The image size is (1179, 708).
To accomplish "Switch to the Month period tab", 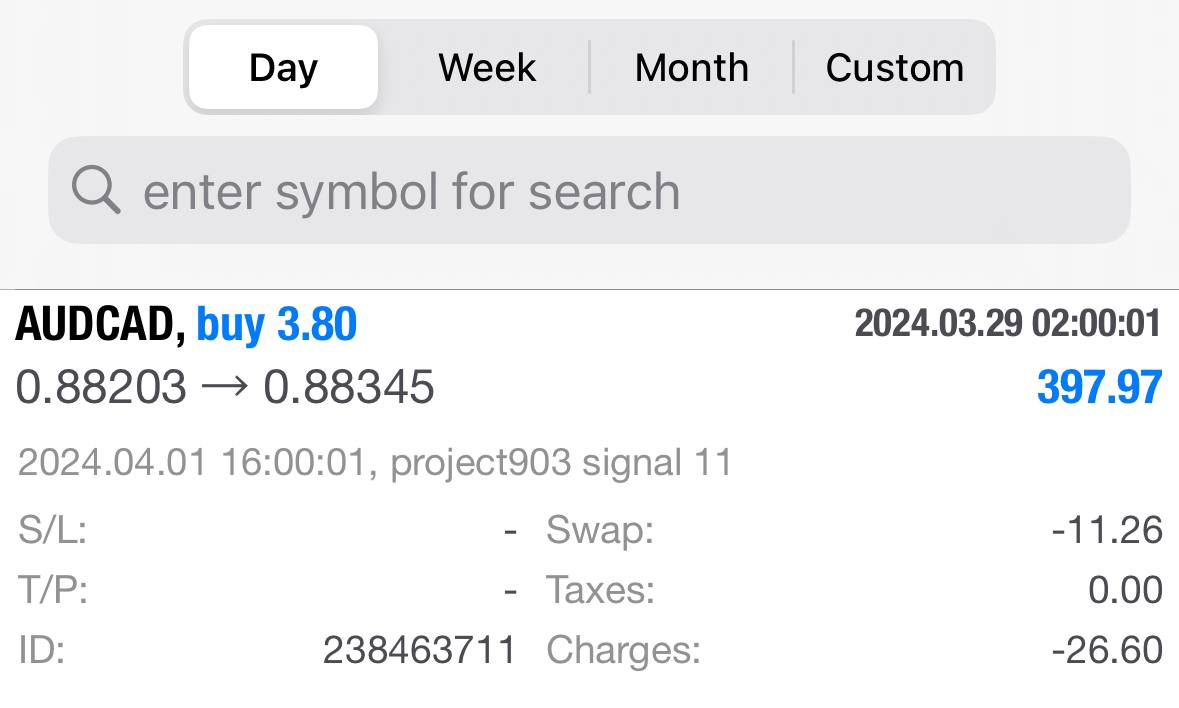I will [x=692, y=68].
